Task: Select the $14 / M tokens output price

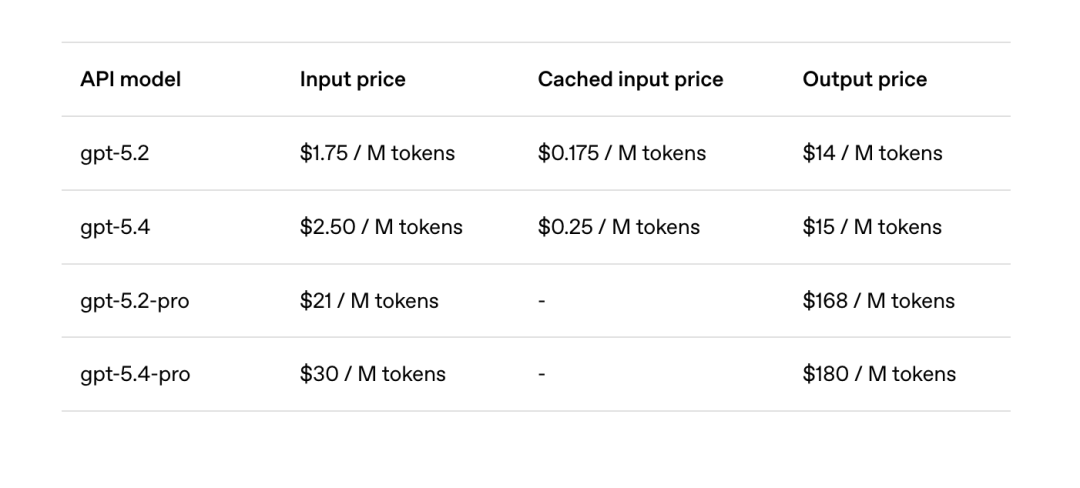Action: tap(872, 154)
